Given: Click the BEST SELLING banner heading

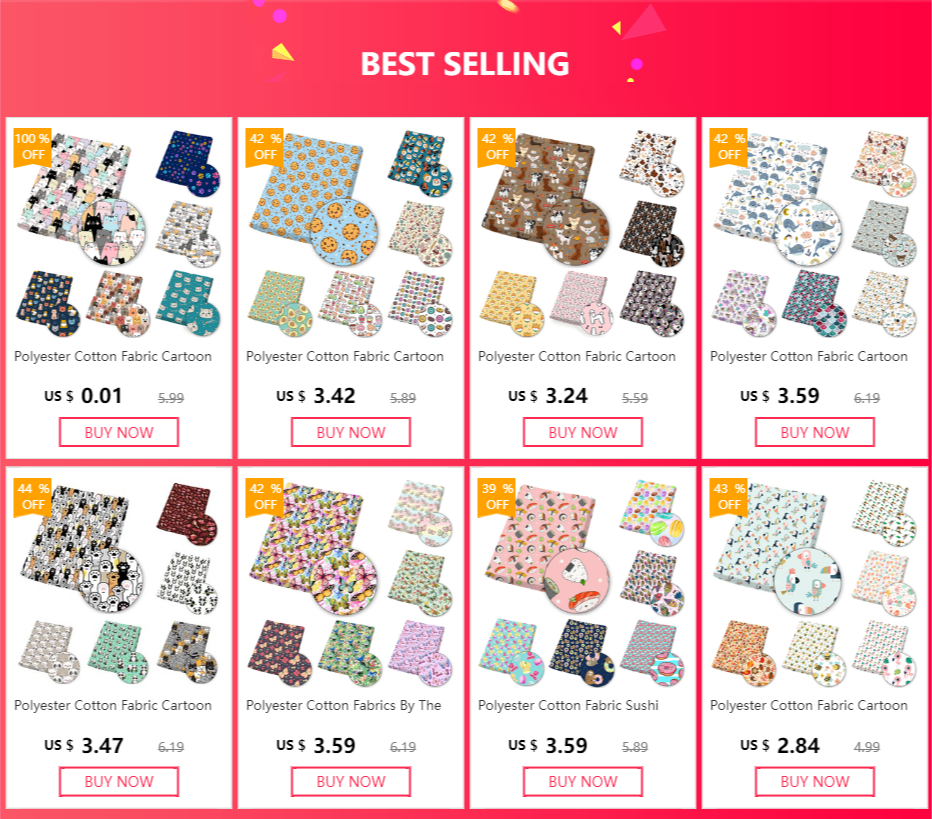Looking at the screenshot, I should point(465,64).
